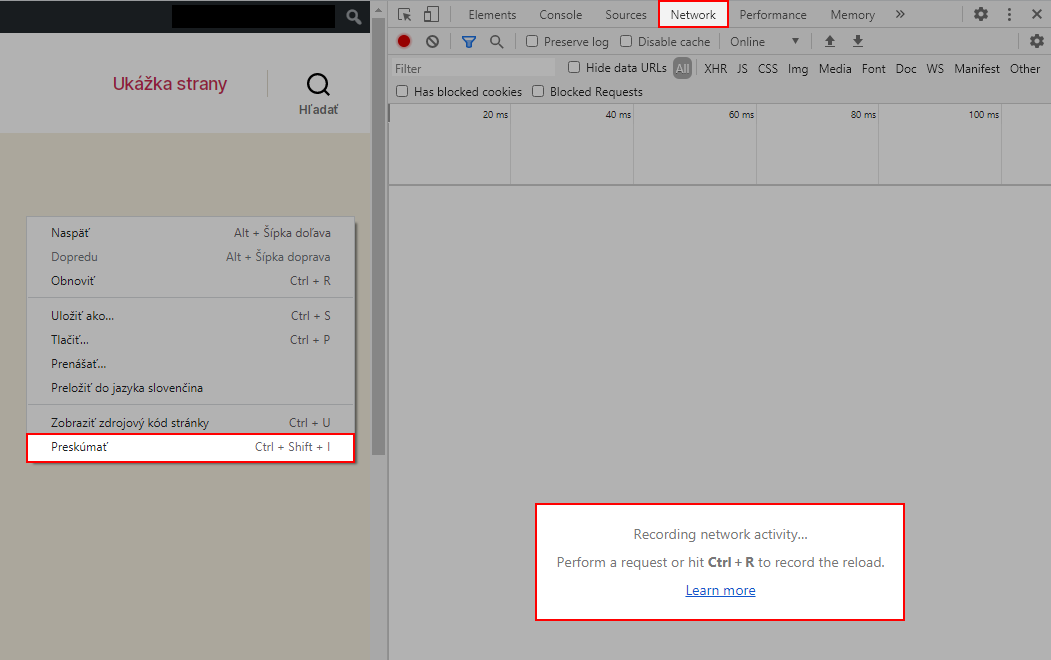This screenshot has width=1051, height=660.
Task: Check Blocked Requests
Action: 538,91
